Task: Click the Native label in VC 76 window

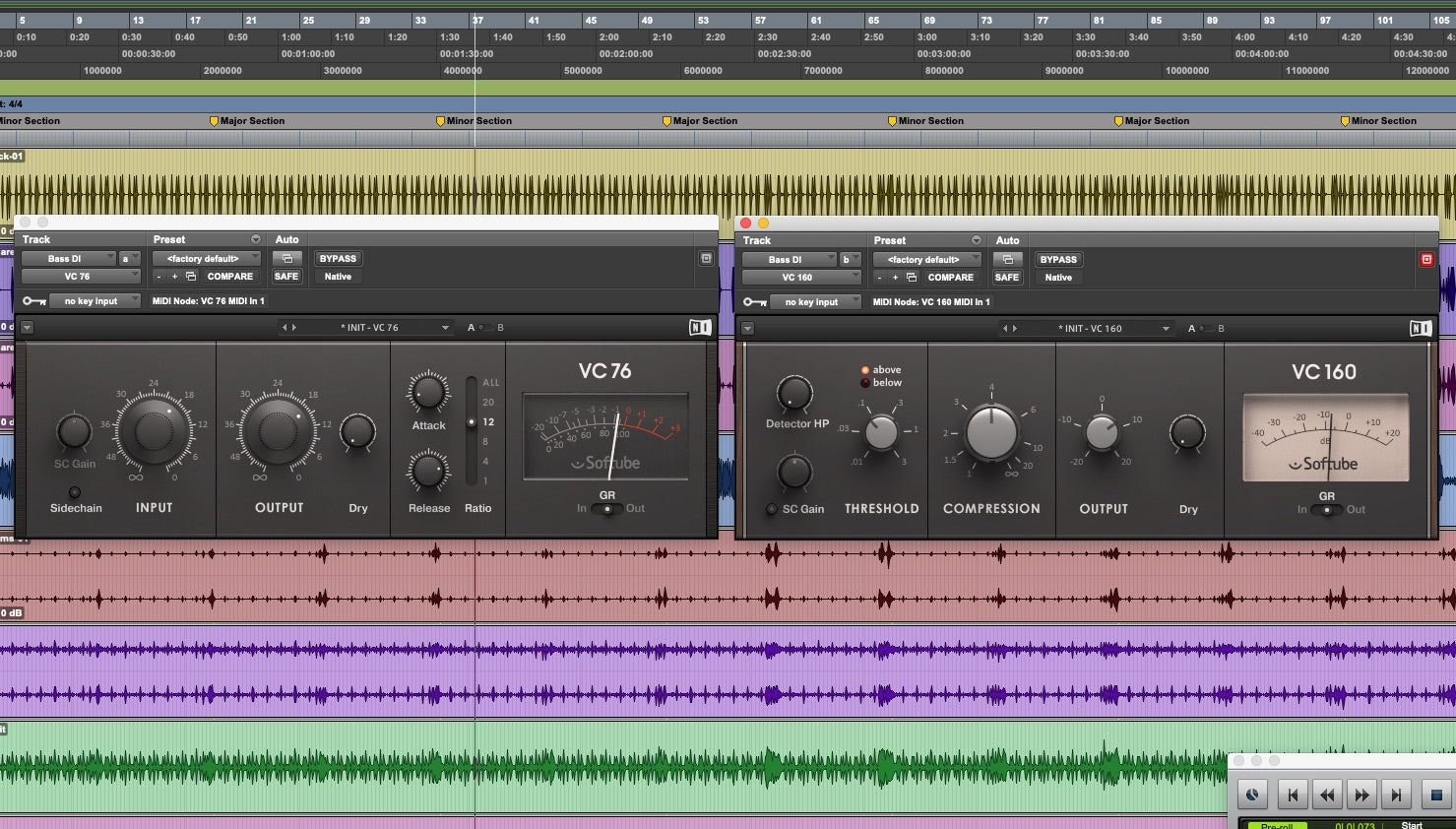Action: (x=338, y=277)
